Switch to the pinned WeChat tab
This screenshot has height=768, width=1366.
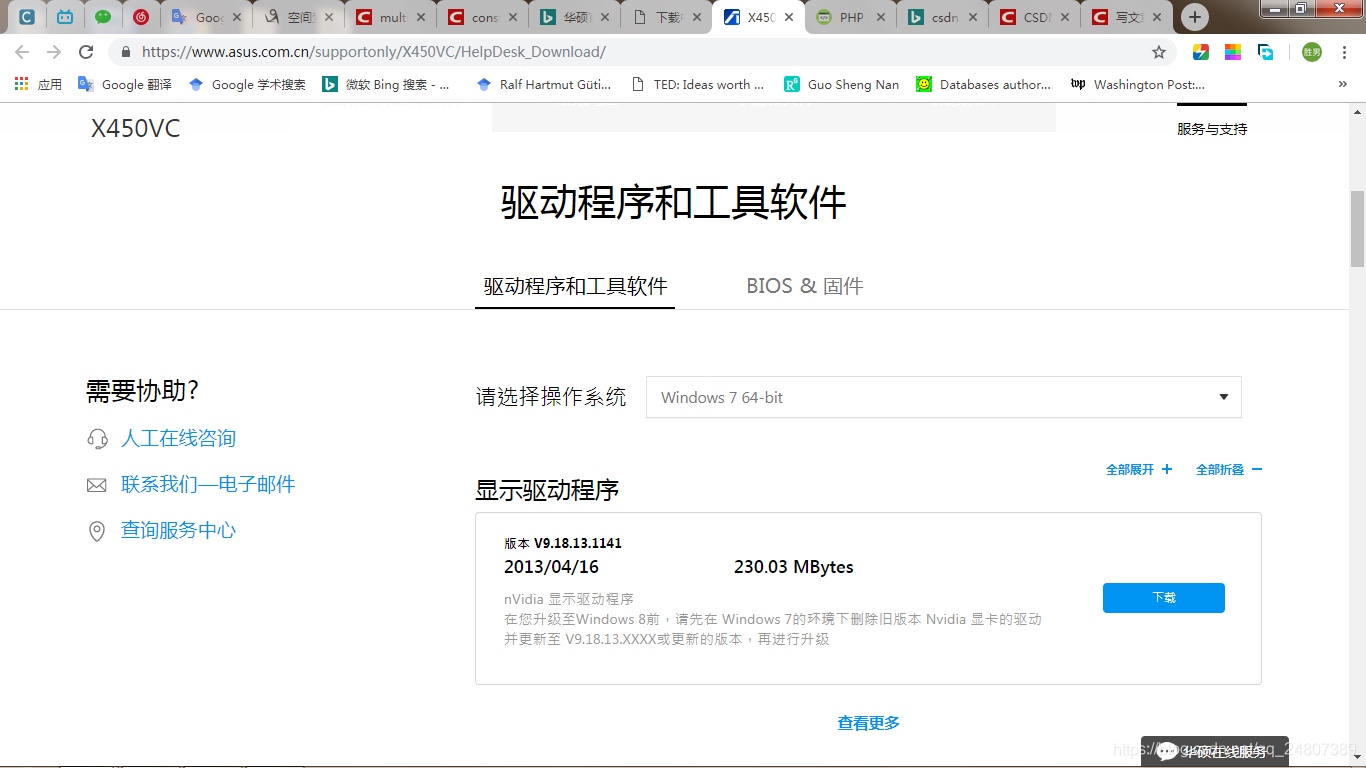(x=103, y=17)
